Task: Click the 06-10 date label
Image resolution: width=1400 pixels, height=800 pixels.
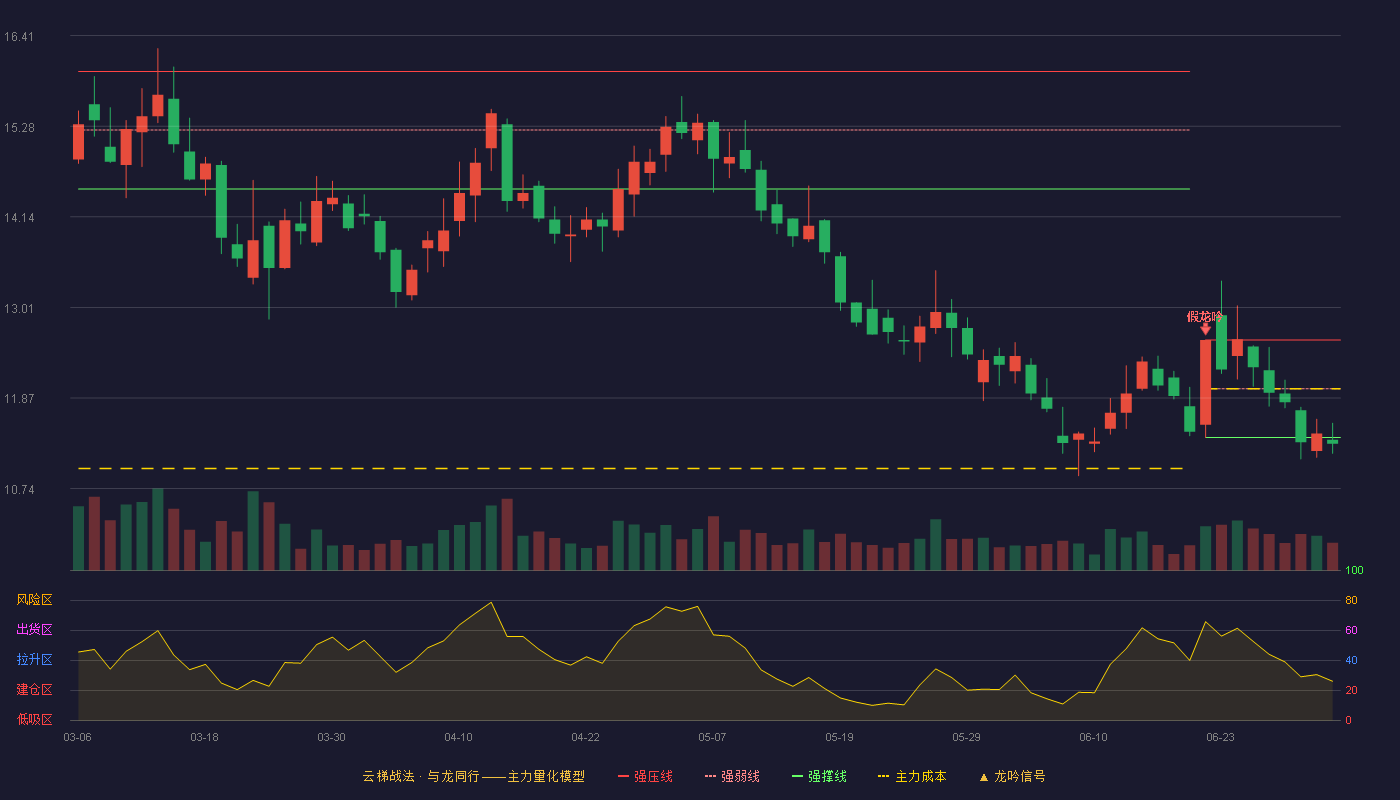Action: pyautogui.click(x=1093, y=737)
